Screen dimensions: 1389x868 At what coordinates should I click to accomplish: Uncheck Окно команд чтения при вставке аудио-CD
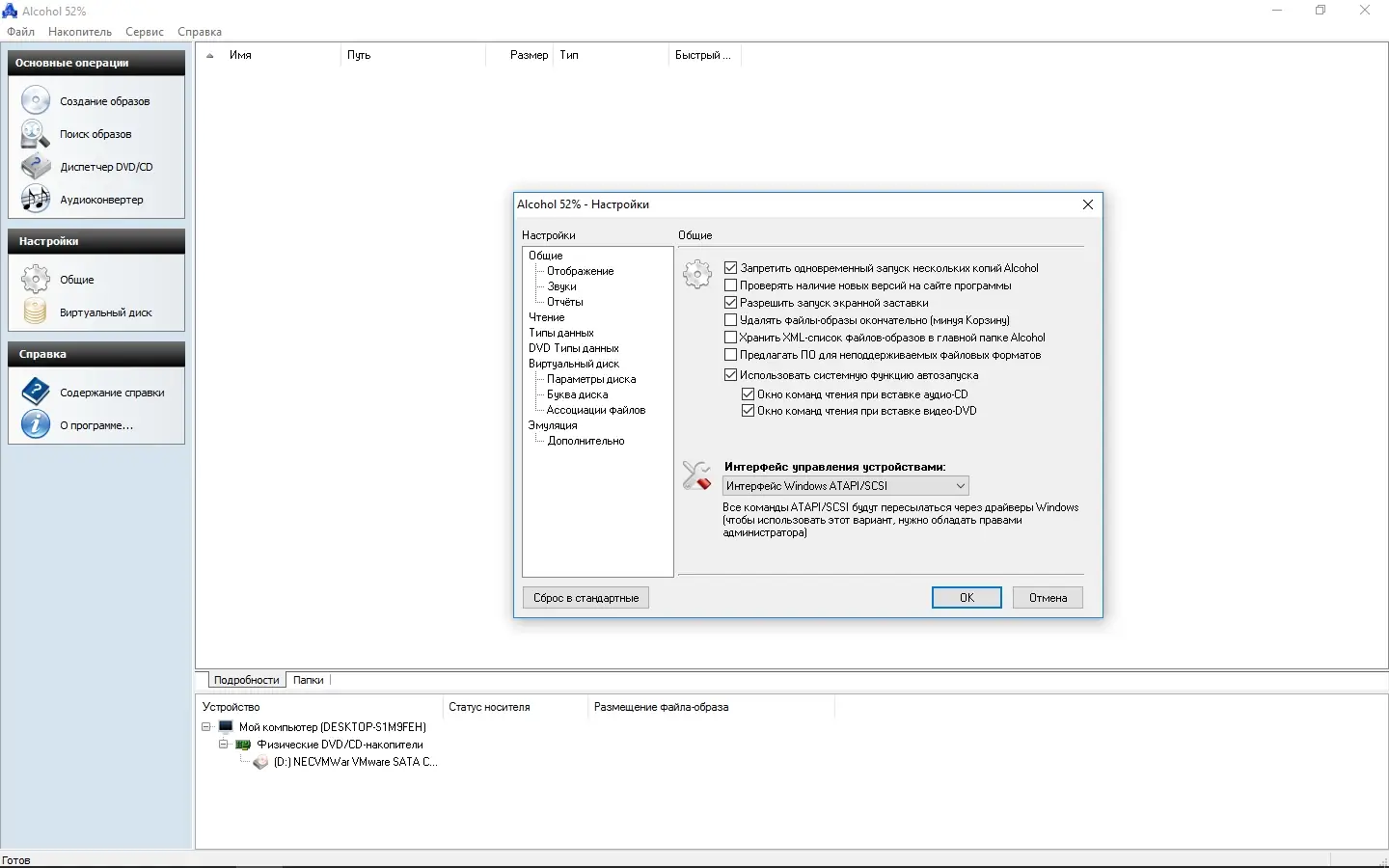(x=748, y=394)
